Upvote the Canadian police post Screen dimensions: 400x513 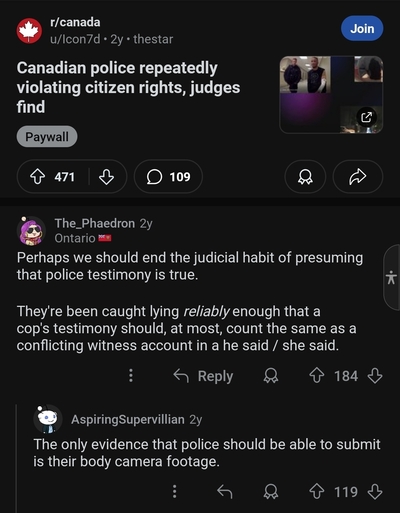point(38,177)
